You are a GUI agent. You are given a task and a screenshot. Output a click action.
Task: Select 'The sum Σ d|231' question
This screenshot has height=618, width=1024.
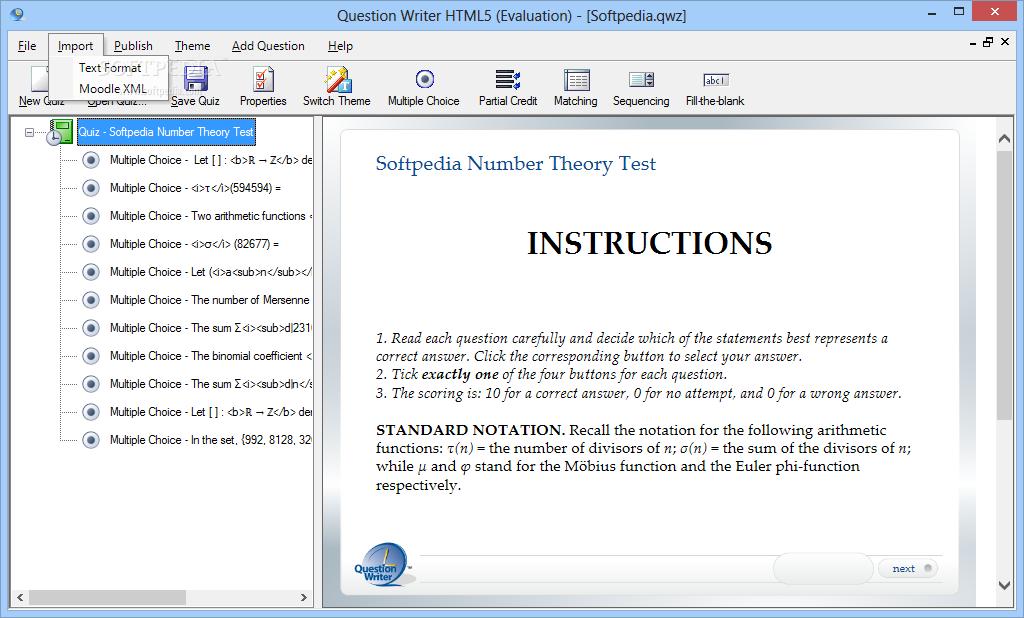pos(211,328)
